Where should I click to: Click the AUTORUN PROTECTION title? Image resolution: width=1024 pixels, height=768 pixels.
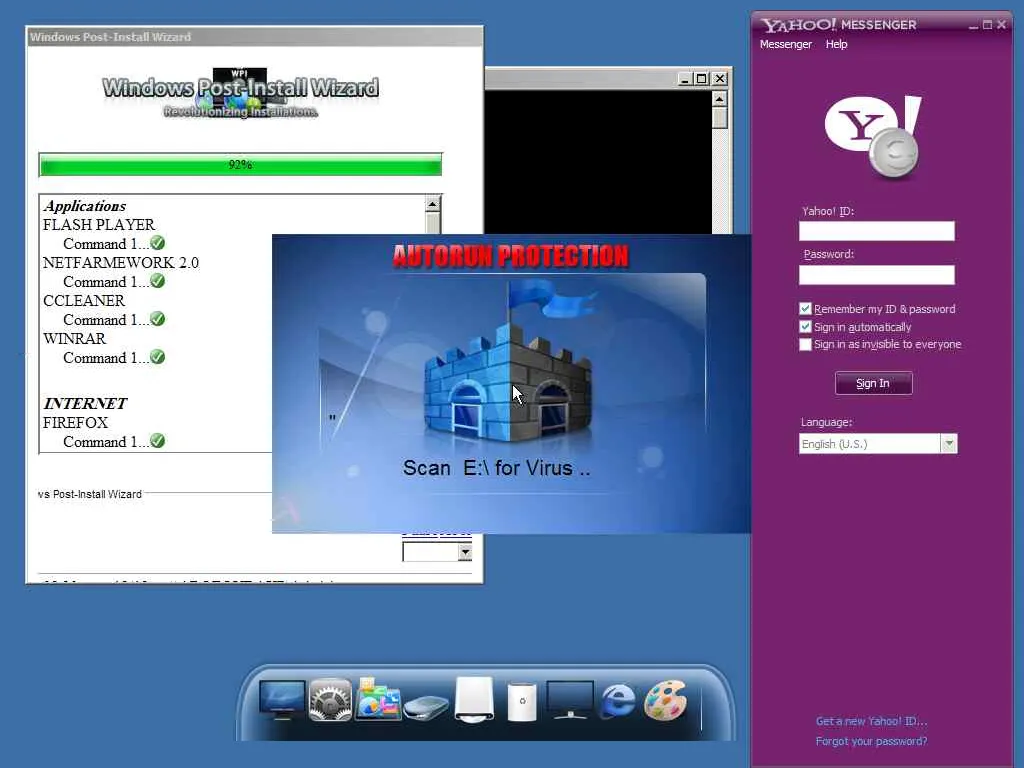click(x=511, y=256)
